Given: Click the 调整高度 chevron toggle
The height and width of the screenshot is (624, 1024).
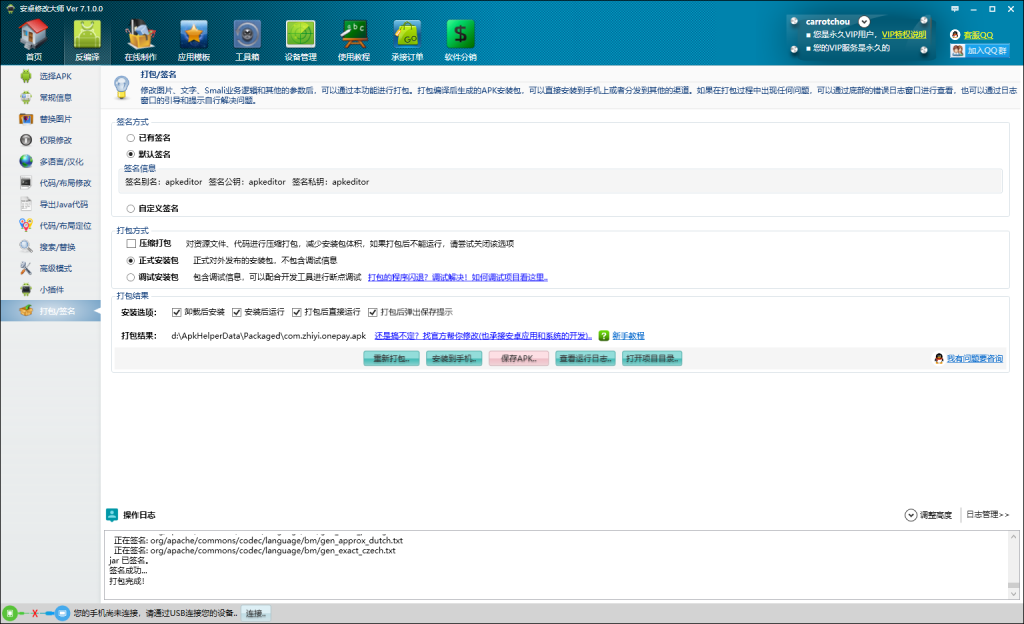Looking at the screenshot, I should click(x=910, y=515).
